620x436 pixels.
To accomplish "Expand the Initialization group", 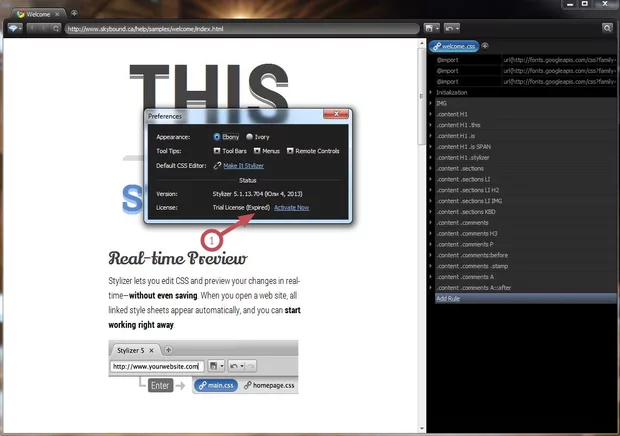I will tap(431, 92).
